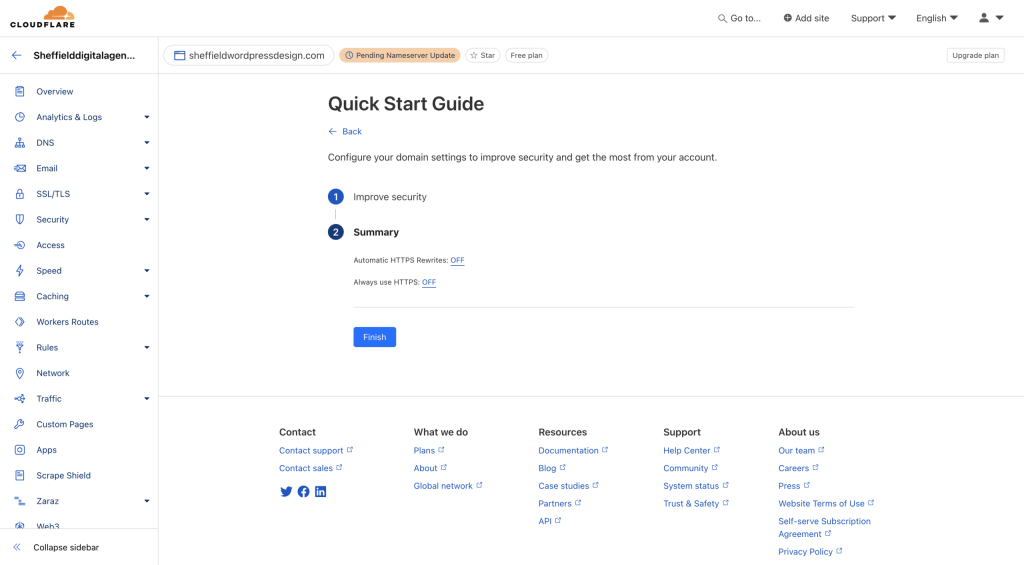The height and width of the screenshot is (565, 1024).
Task: Click the sheffieldwordpressdesign.com domain pill
Action: click(249, 56)
